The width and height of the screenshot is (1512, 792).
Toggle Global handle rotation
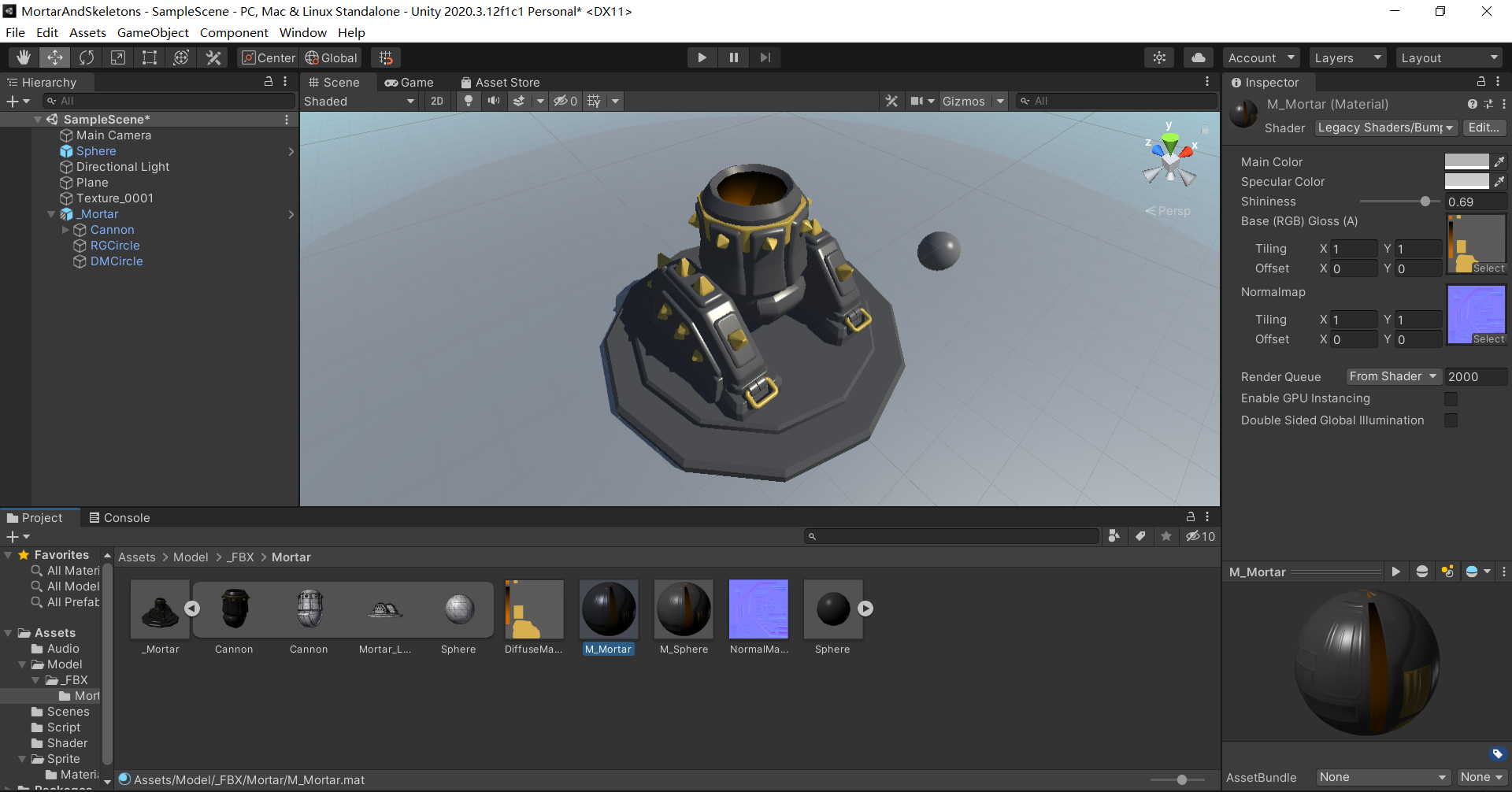(332, 57)
